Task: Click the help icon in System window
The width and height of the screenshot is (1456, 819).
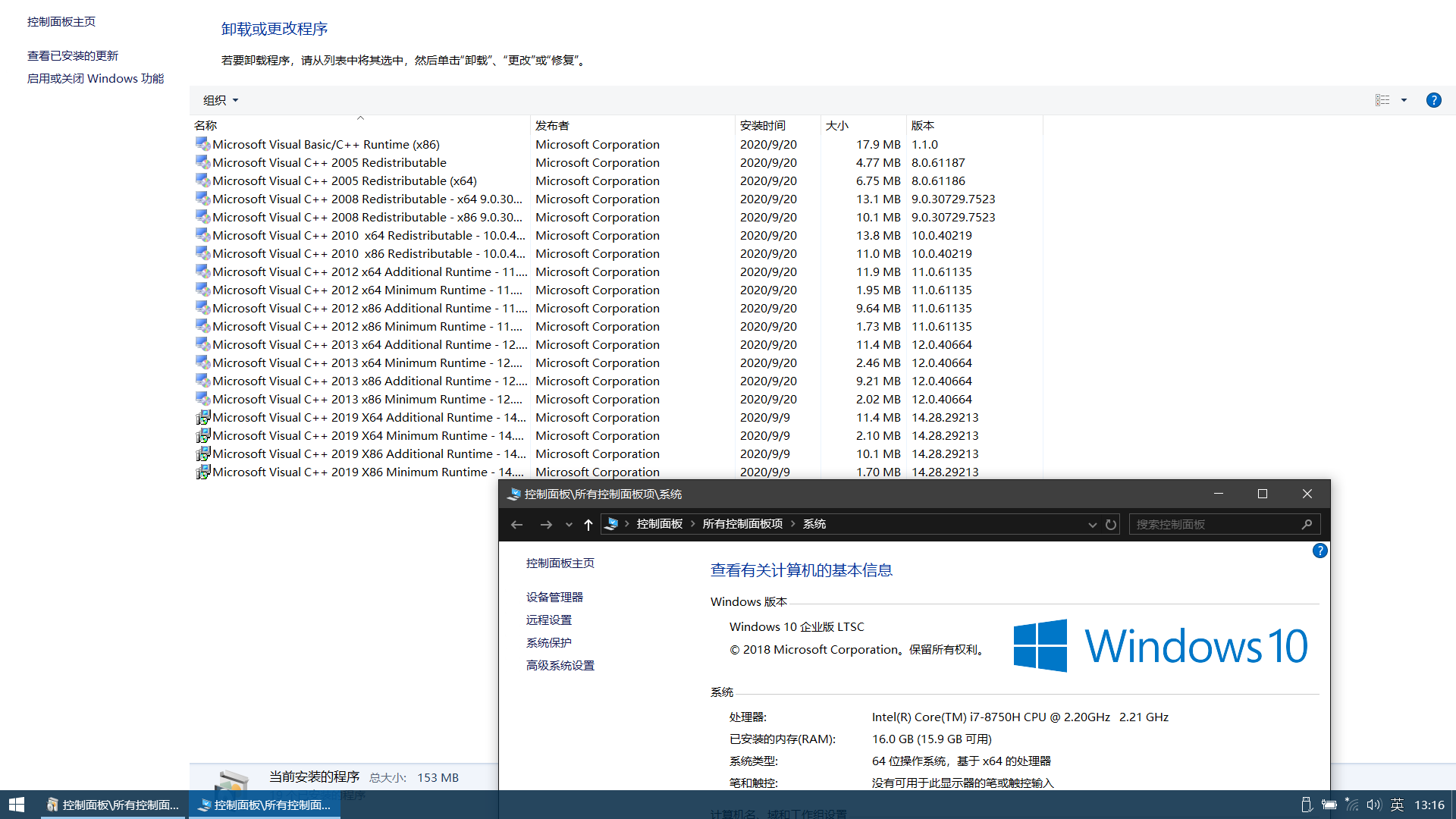Action: [x=1319, y=551]
